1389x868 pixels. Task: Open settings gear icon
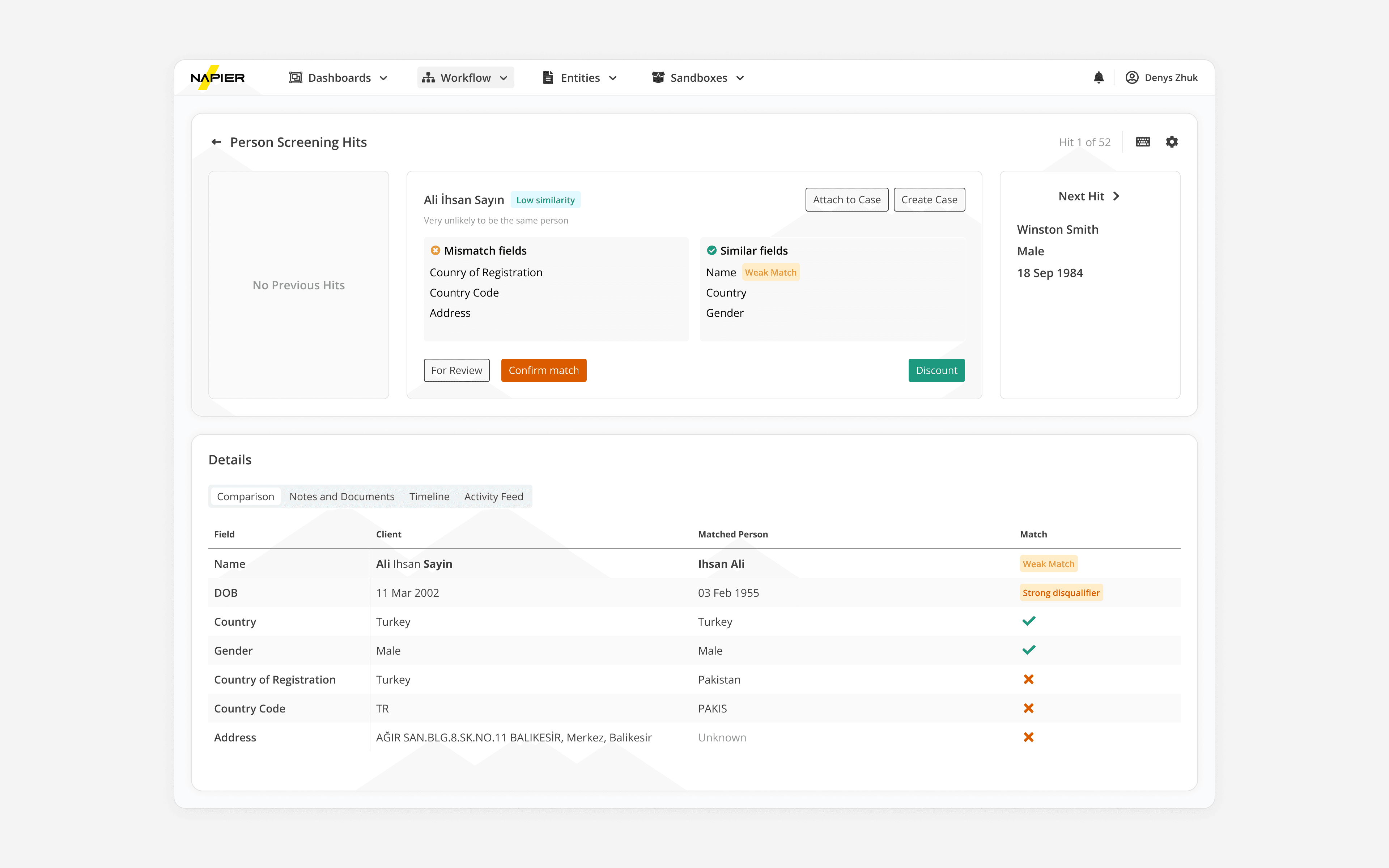point(1172,142)
